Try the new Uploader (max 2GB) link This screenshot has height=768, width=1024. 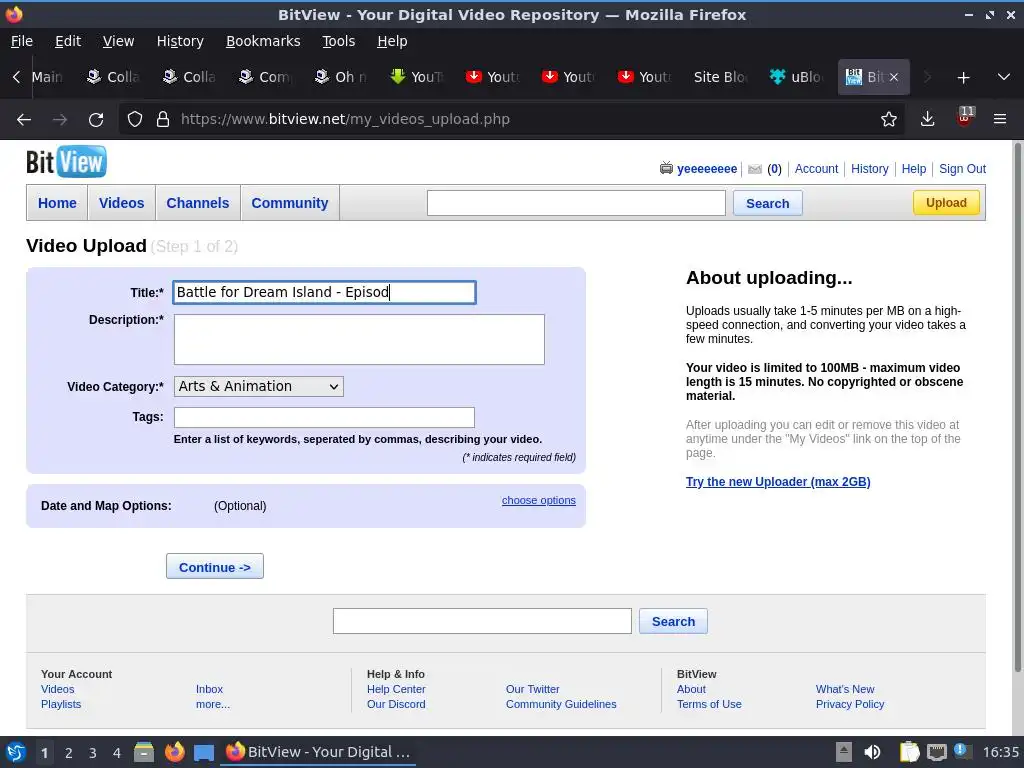[778, 482]
